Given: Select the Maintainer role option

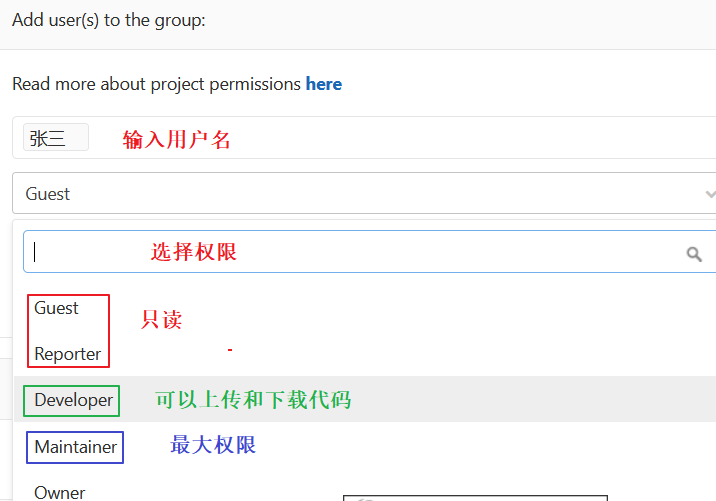Looking at the screenshot, I should point(75,447).
